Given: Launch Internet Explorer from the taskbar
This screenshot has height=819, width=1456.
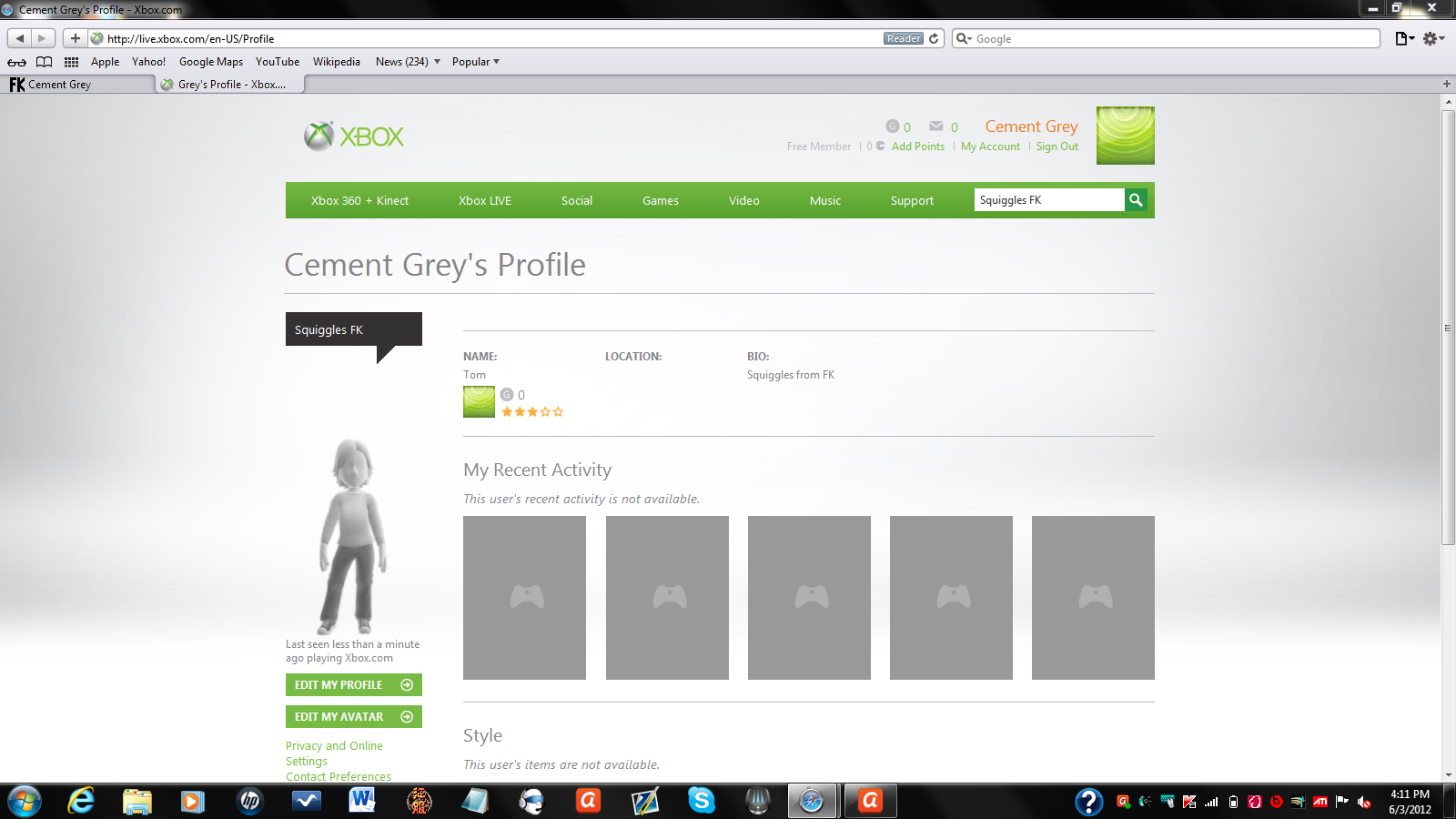Looking at the screenshot, I should coord(81,801).
